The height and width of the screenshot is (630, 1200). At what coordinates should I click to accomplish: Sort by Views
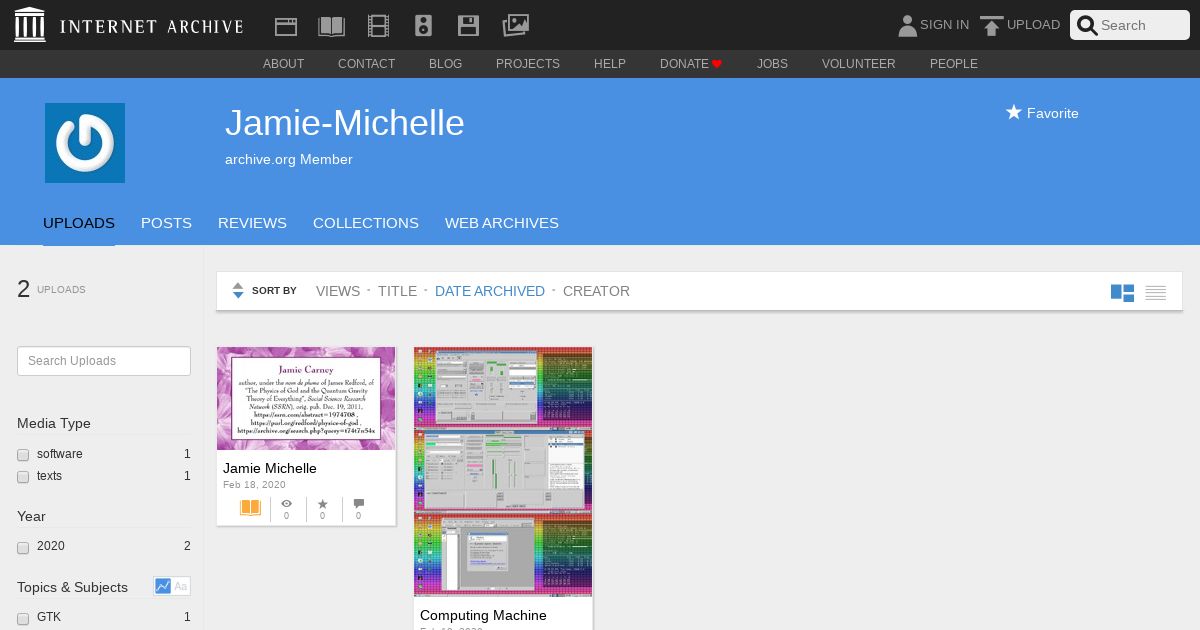click(x=338, y=291)
